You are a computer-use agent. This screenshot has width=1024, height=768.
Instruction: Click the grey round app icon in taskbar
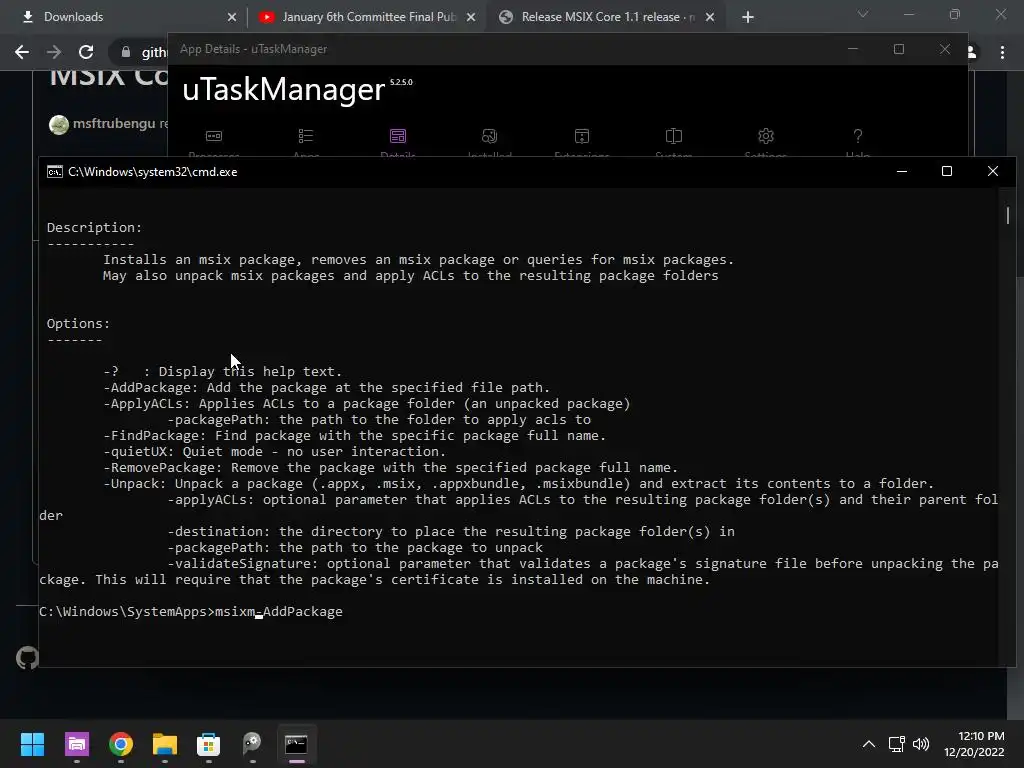click(252, 744)
